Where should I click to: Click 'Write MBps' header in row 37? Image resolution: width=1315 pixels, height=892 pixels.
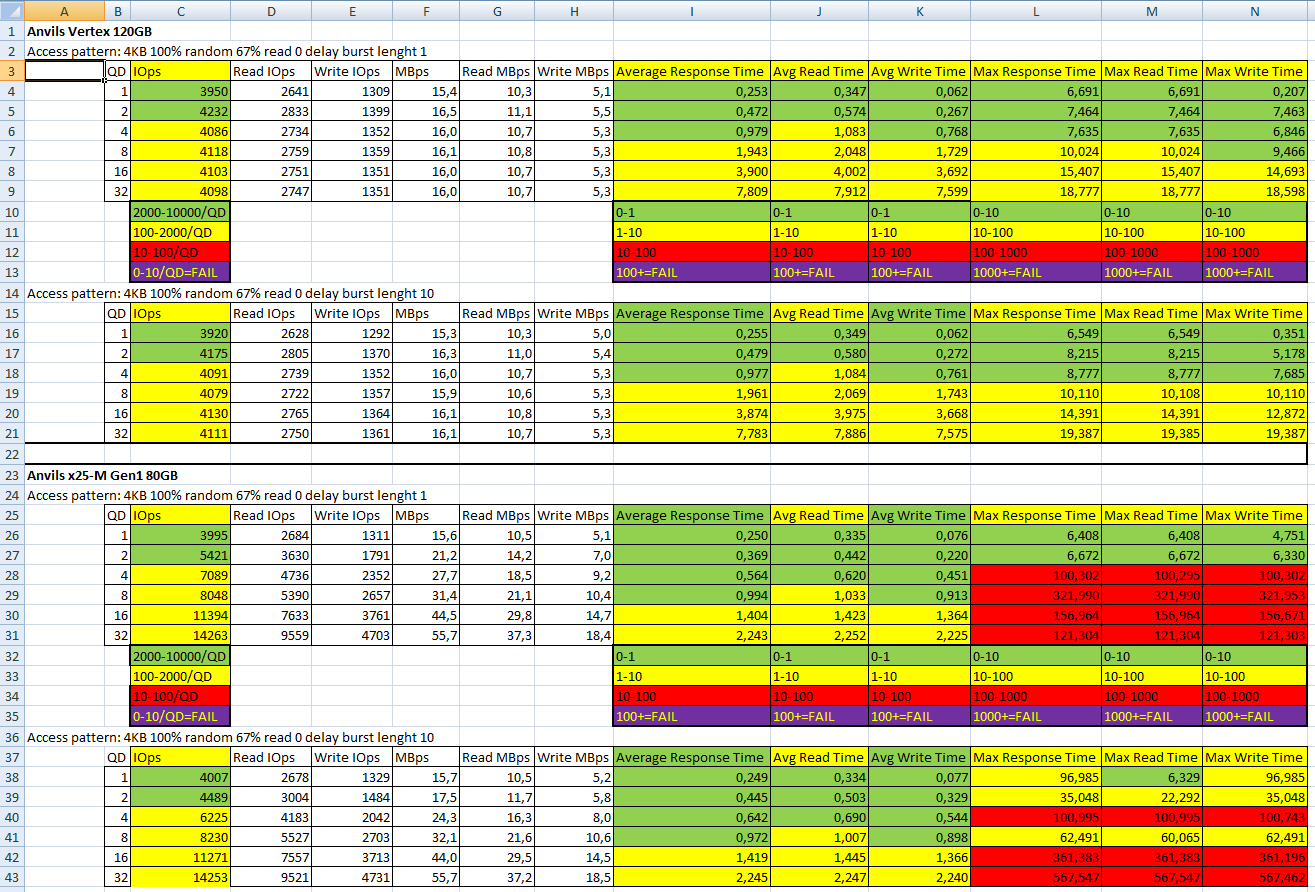(x=573, y=757)
